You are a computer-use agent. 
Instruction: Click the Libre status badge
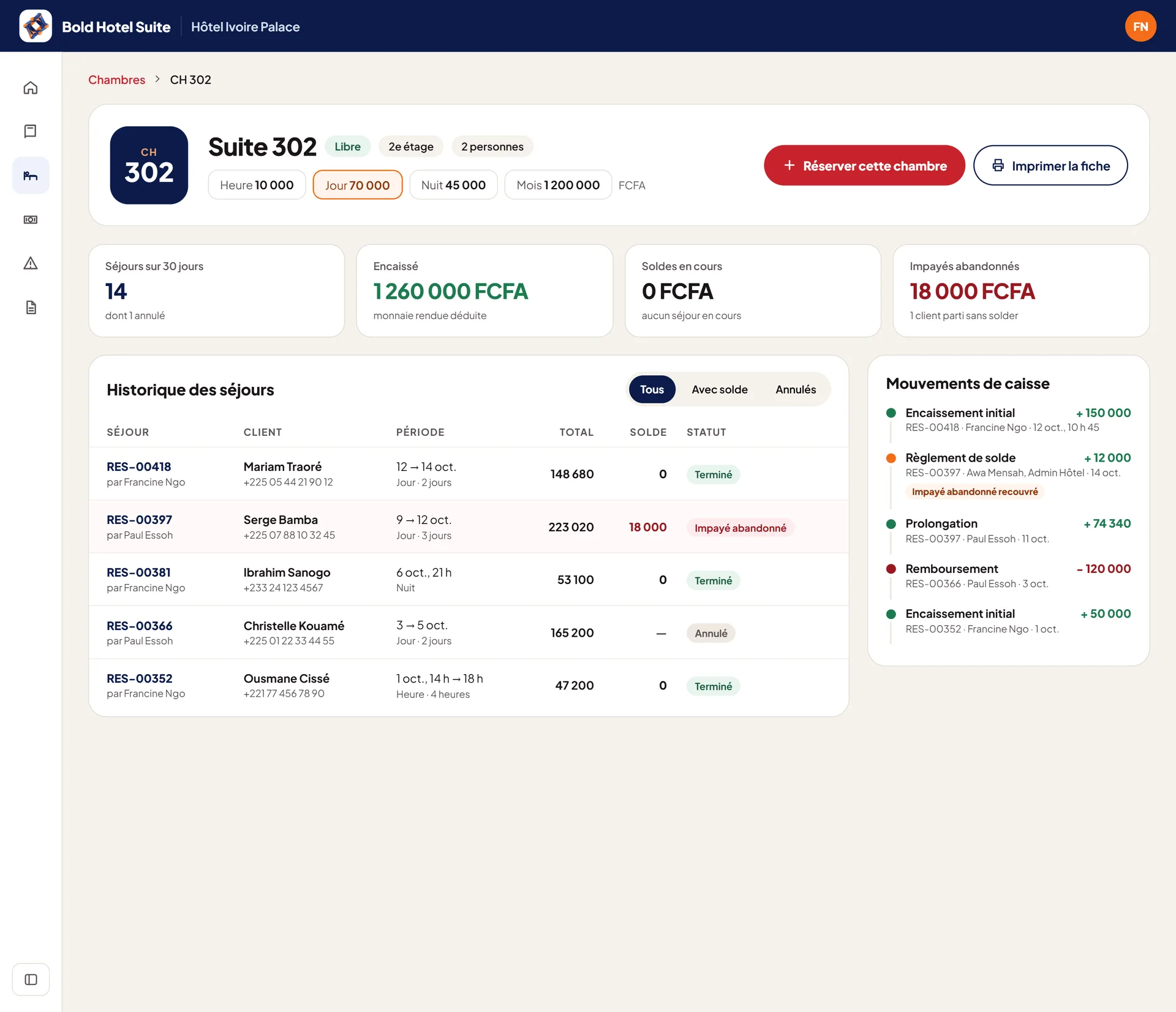tap(348, 146)
